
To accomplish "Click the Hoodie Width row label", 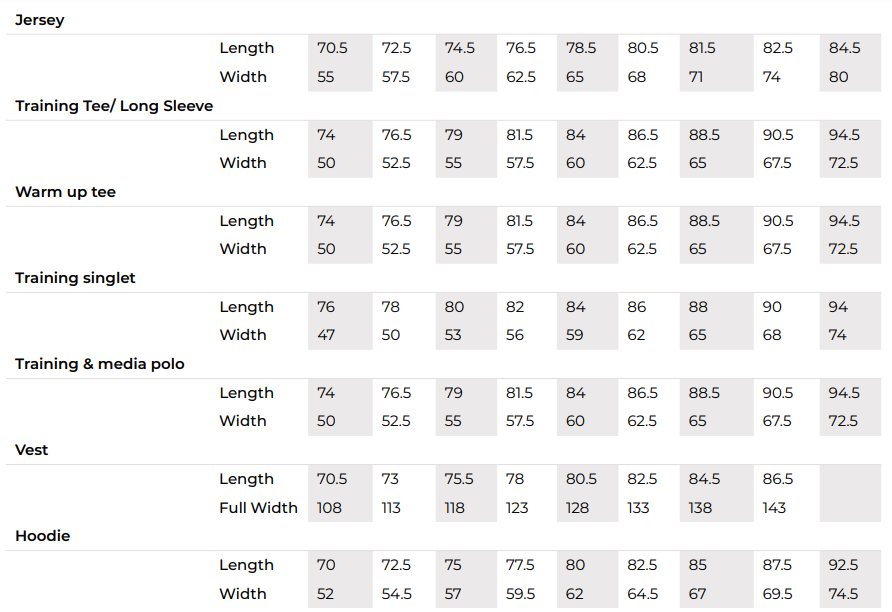I will (243, 594).
